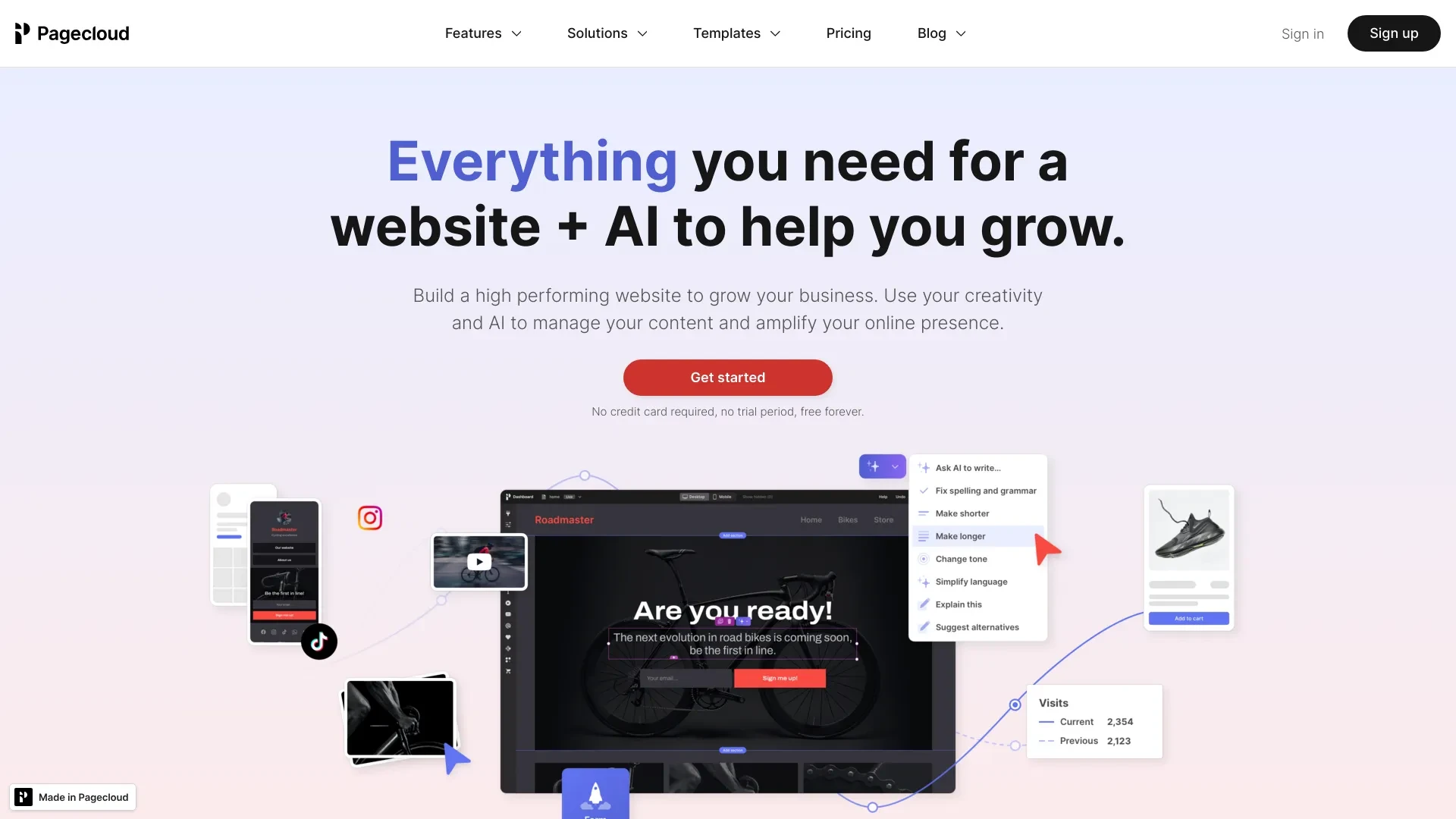Viewport: 1456px width, 819px height.
Task: Click the Blog menu expander
Action: tap(959, 33)
